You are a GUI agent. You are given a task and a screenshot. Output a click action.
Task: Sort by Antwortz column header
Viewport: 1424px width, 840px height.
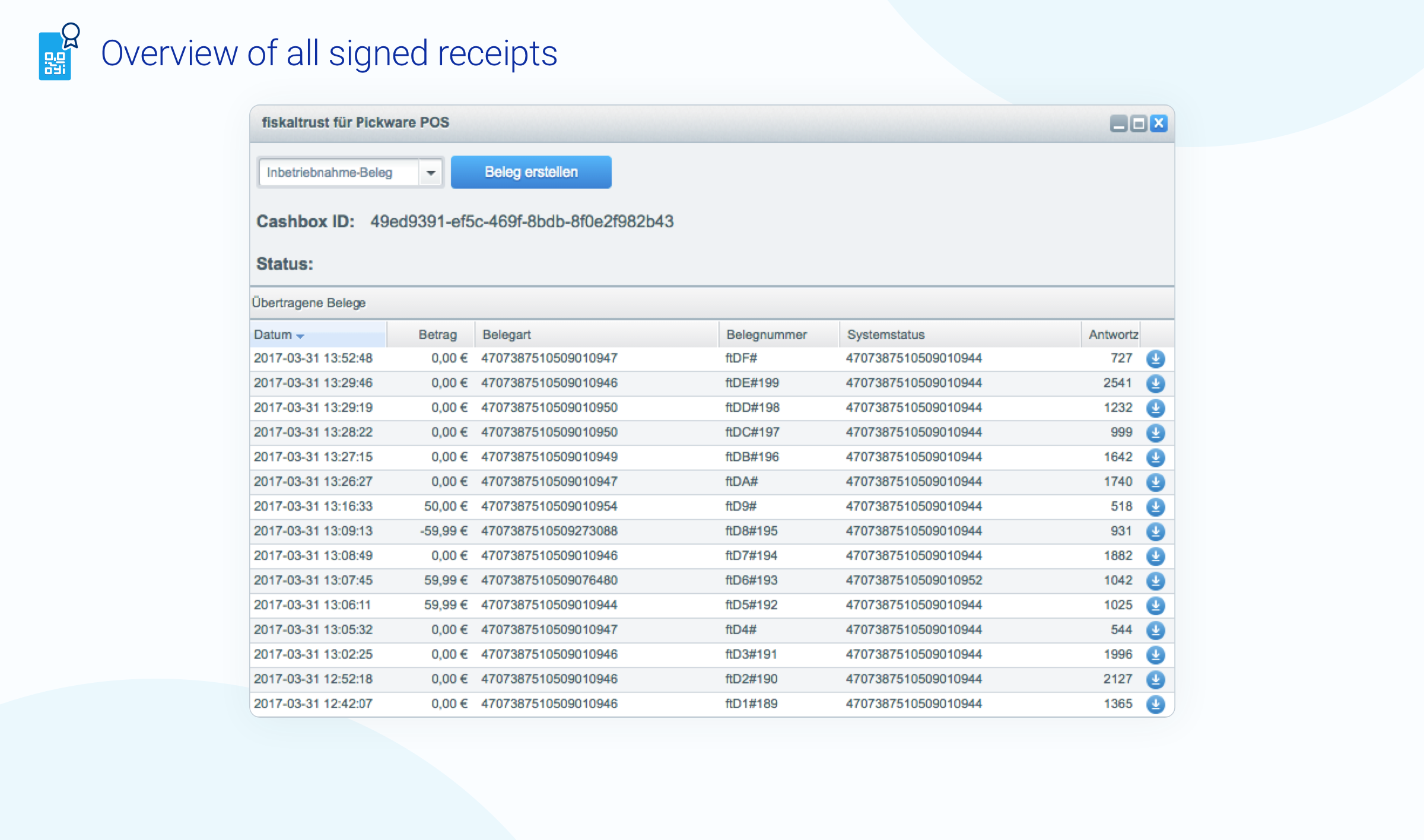coord(1111,335)
